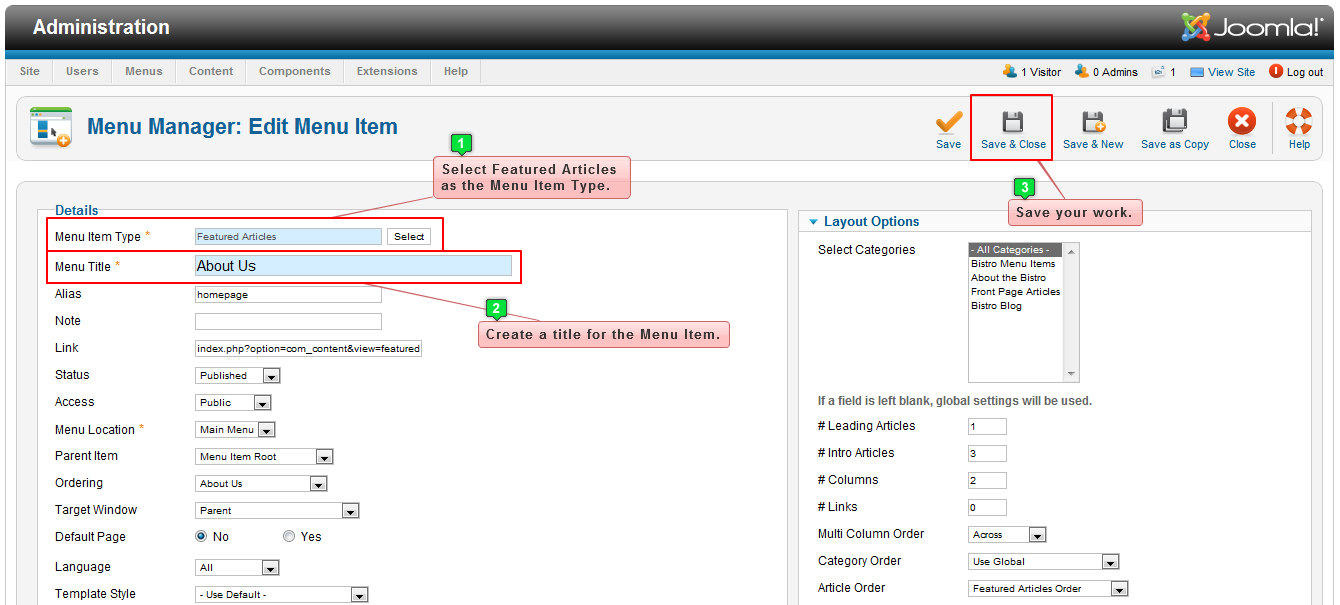Click the Save checkmark icon
Viewport: 1340px width, 605px height.
tap(948, 123)
